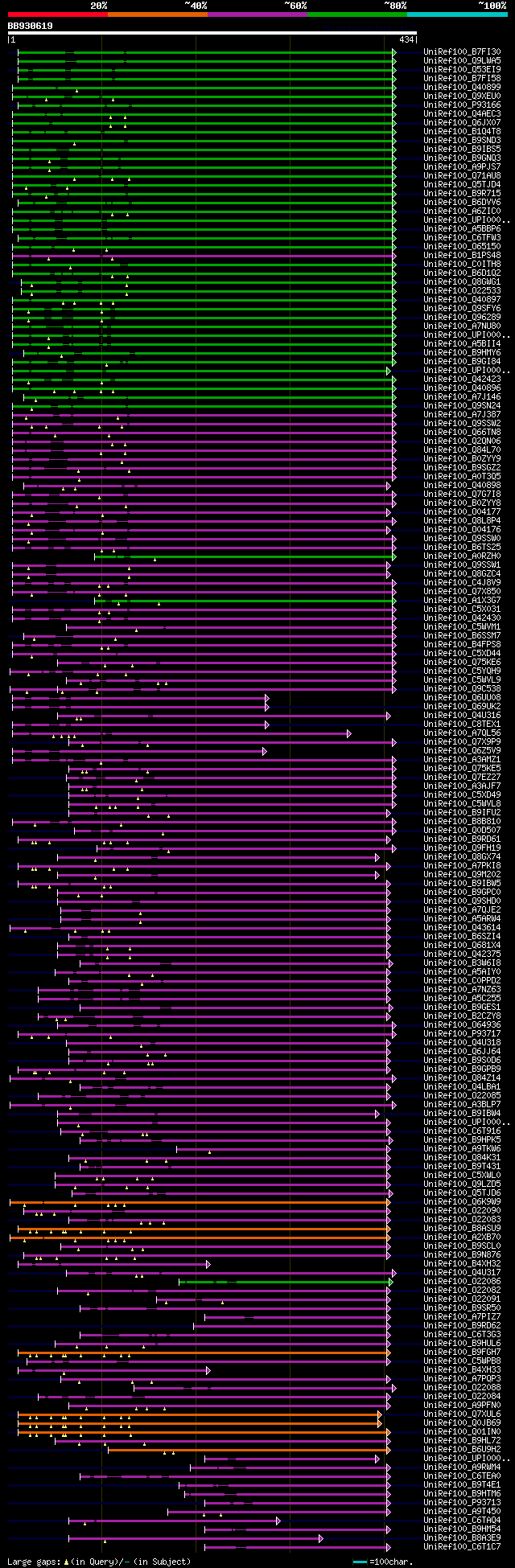Select hit label UniRef100_Q42430
Screen dimensions: 515x1568
(462, 618)
